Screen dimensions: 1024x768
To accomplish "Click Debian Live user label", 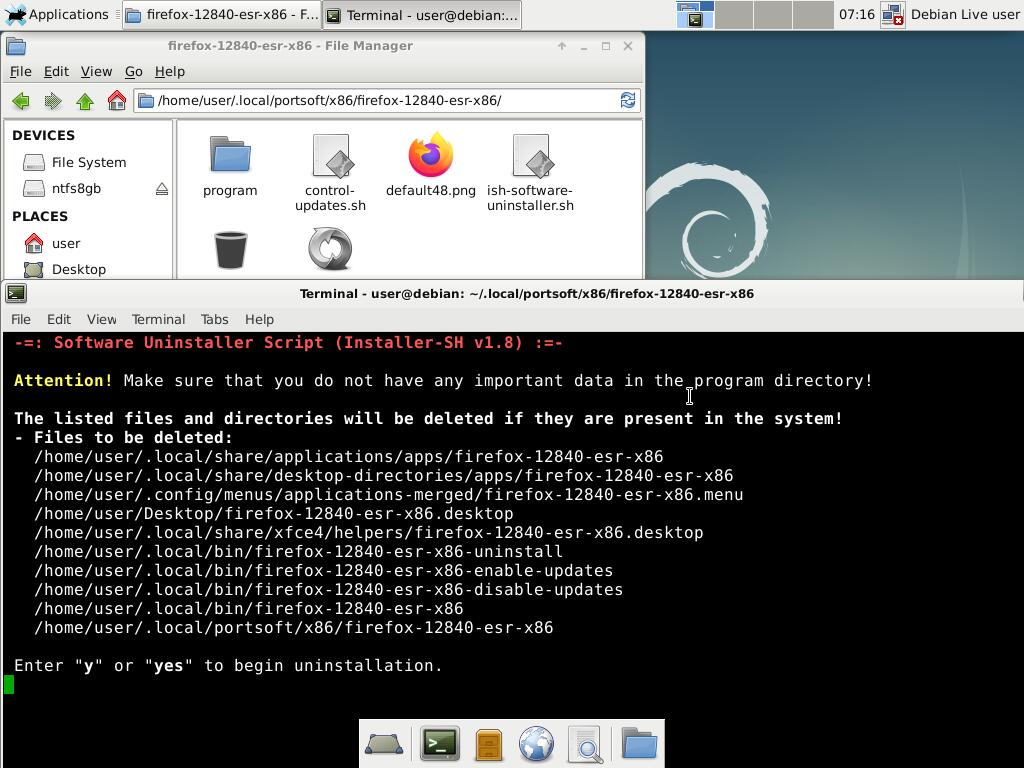I will tap(965, 14).
